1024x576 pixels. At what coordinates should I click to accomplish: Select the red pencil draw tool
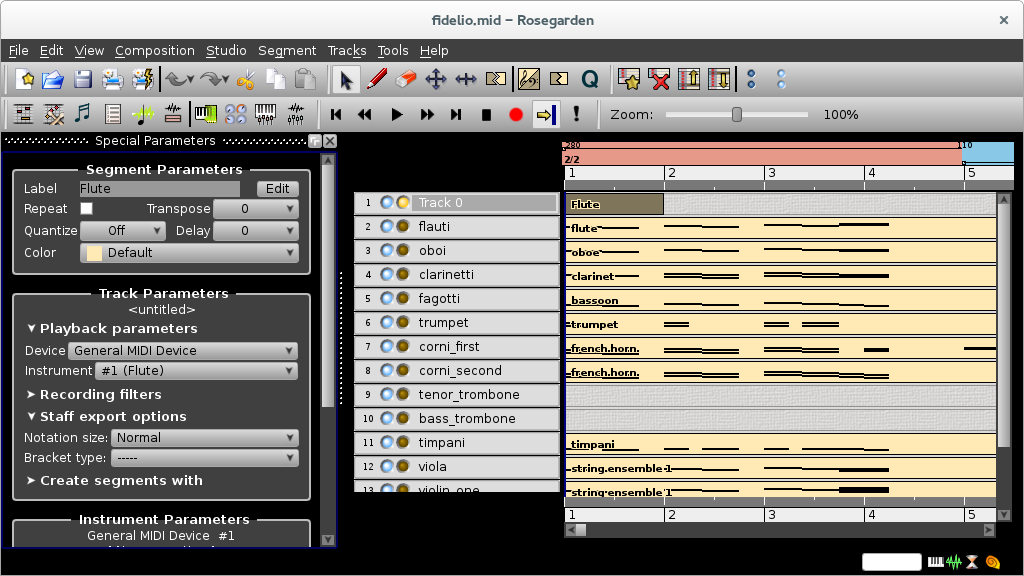pyautogui.click(x=377, y=79)
